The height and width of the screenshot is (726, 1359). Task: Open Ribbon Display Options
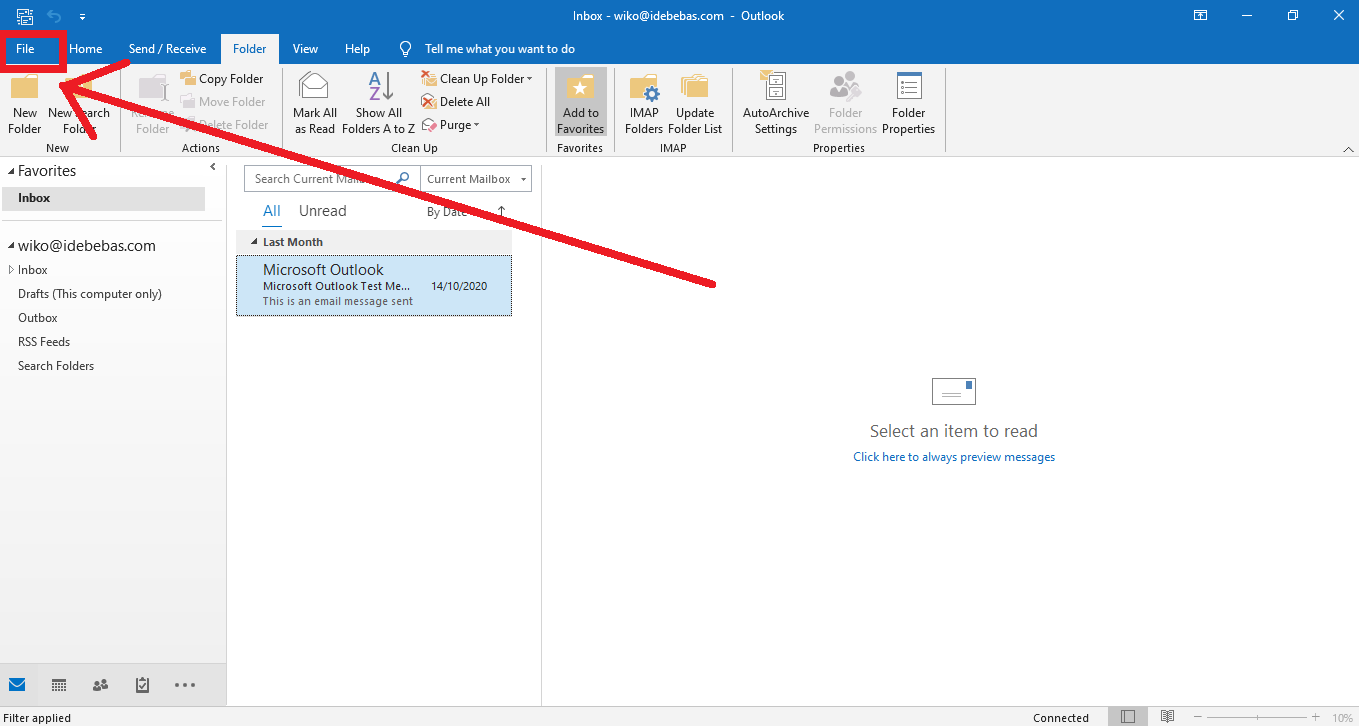pos(1200,15)
